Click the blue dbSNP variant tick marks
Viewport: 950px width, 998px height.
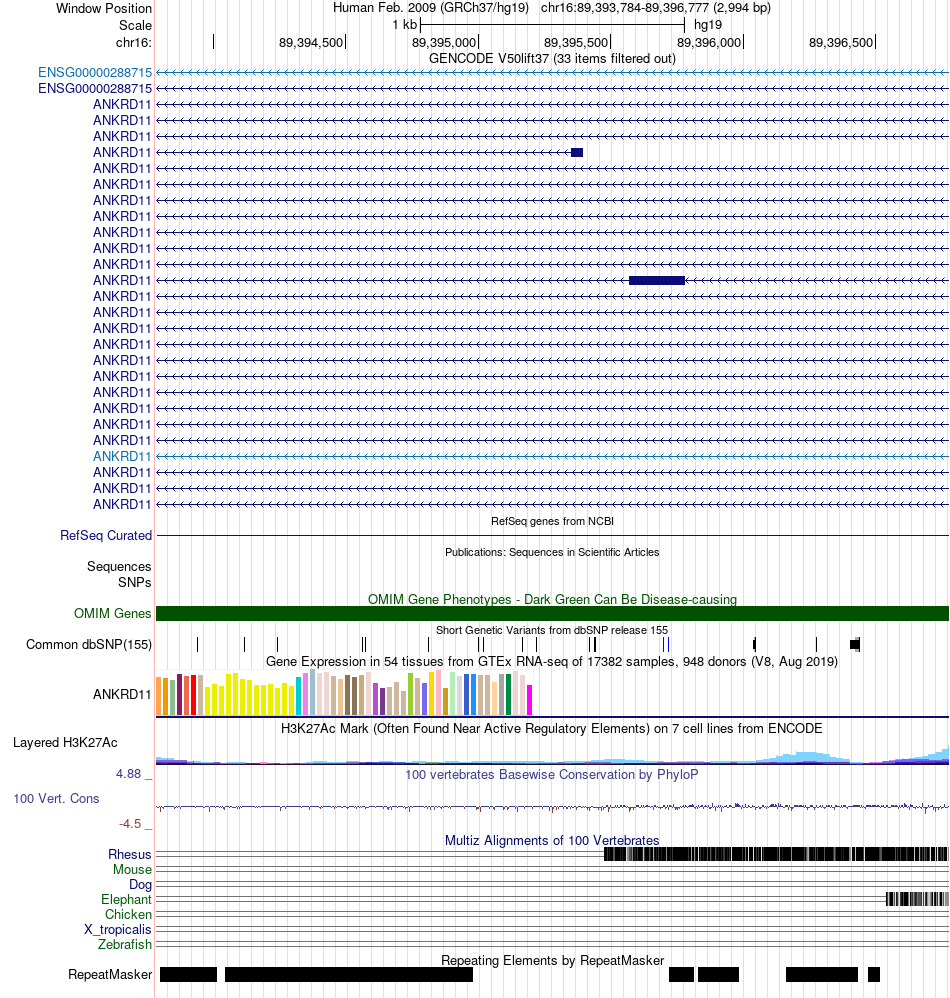pyautogui.click(x=666, y=645)
